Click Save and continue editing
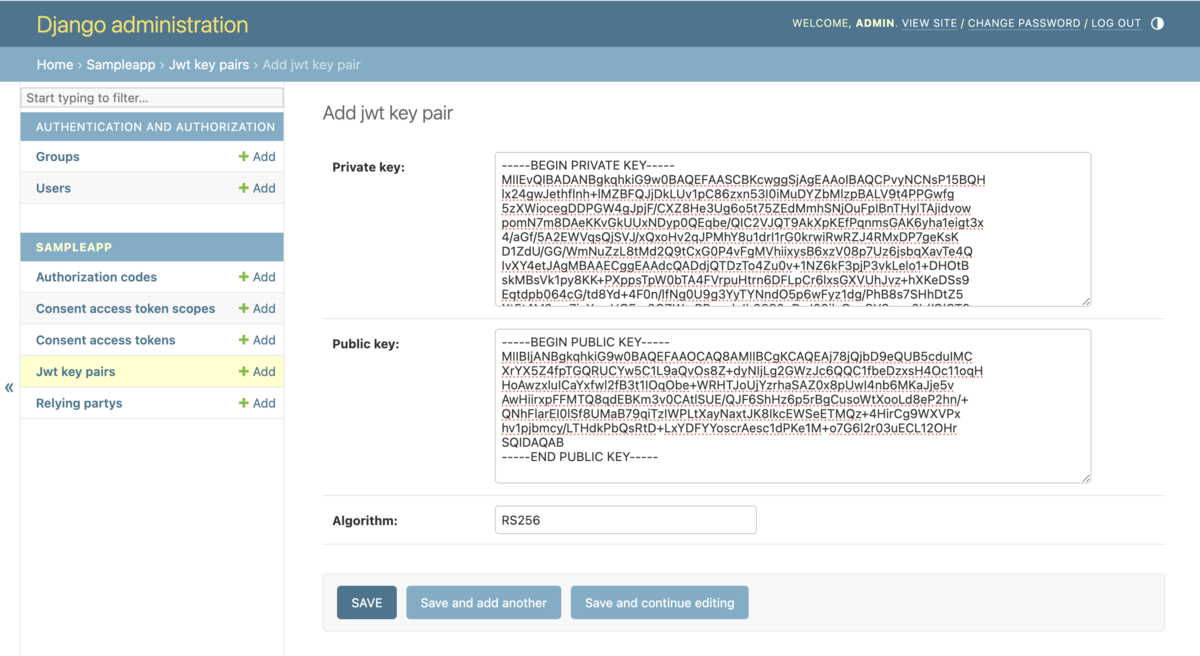 tap(659, 602)
